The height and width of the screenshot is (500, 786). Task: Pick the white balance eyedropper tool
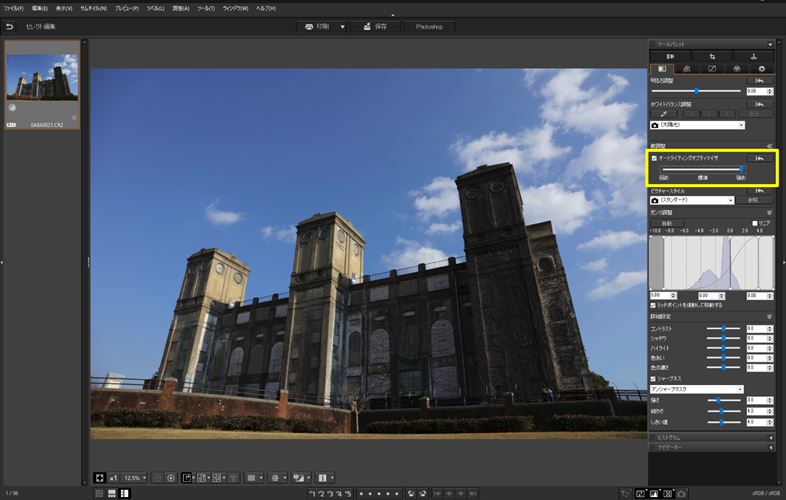tap(664, 114)
